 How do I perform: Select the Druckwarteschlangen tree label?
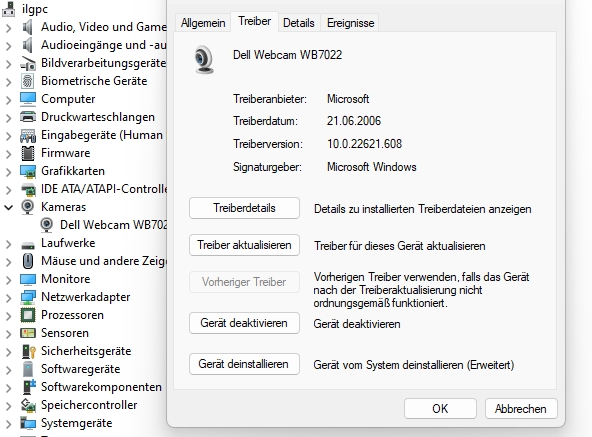(98, 117)
